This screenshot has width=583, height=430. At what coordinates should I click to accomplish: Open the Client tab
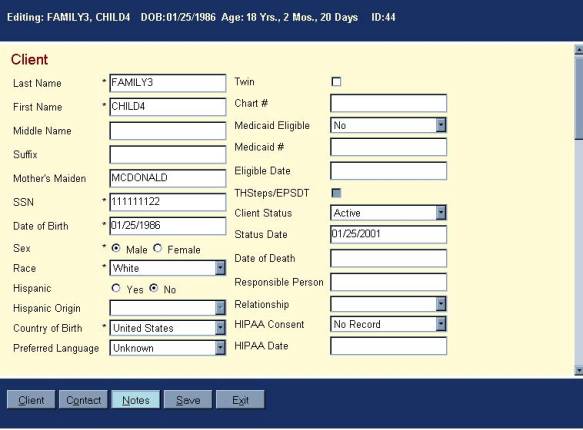tap(31, 400)
